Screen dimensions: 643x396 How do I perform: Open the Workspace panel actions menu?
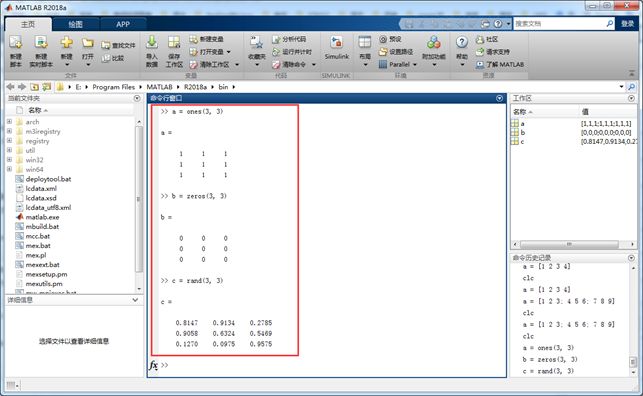(x=631, y=98)
